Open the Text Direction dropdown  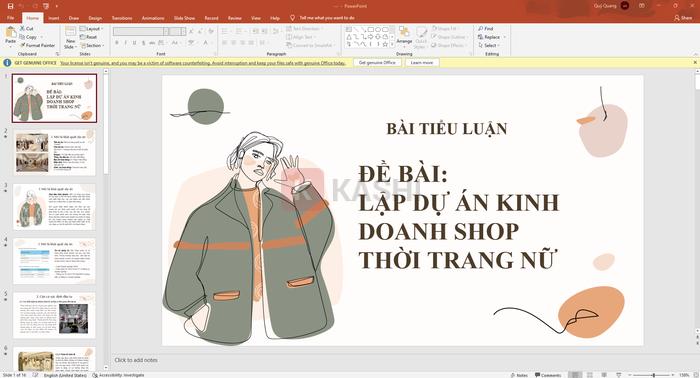click(x=304, y=29)
